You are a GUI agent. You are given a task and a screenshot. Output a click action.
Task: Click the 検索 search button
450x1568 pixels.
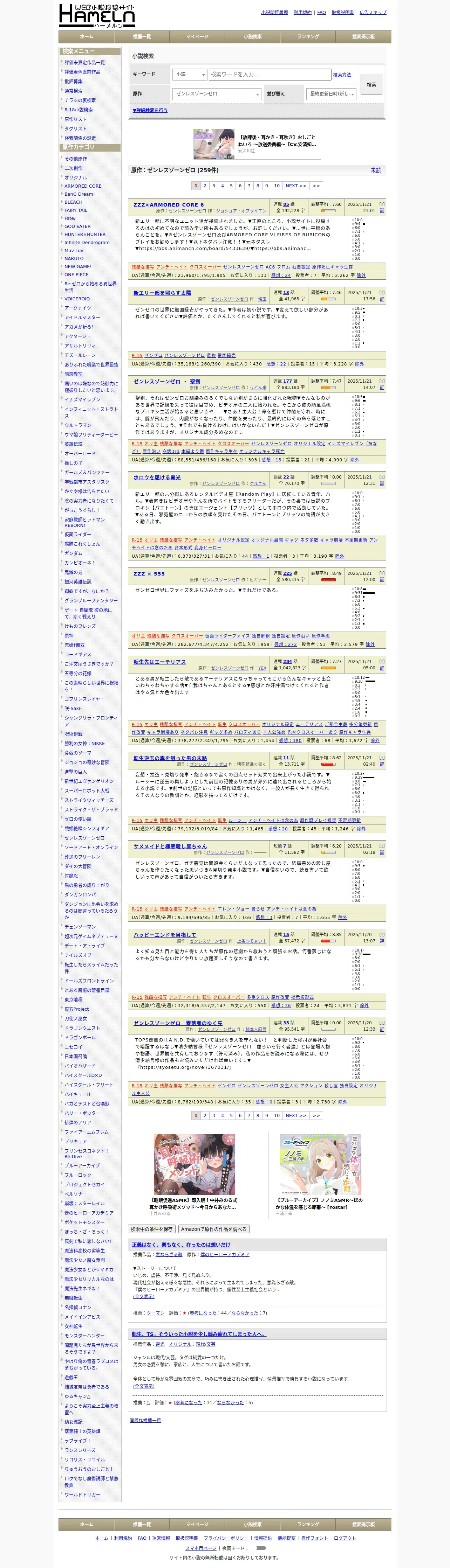tap(371, 85)
